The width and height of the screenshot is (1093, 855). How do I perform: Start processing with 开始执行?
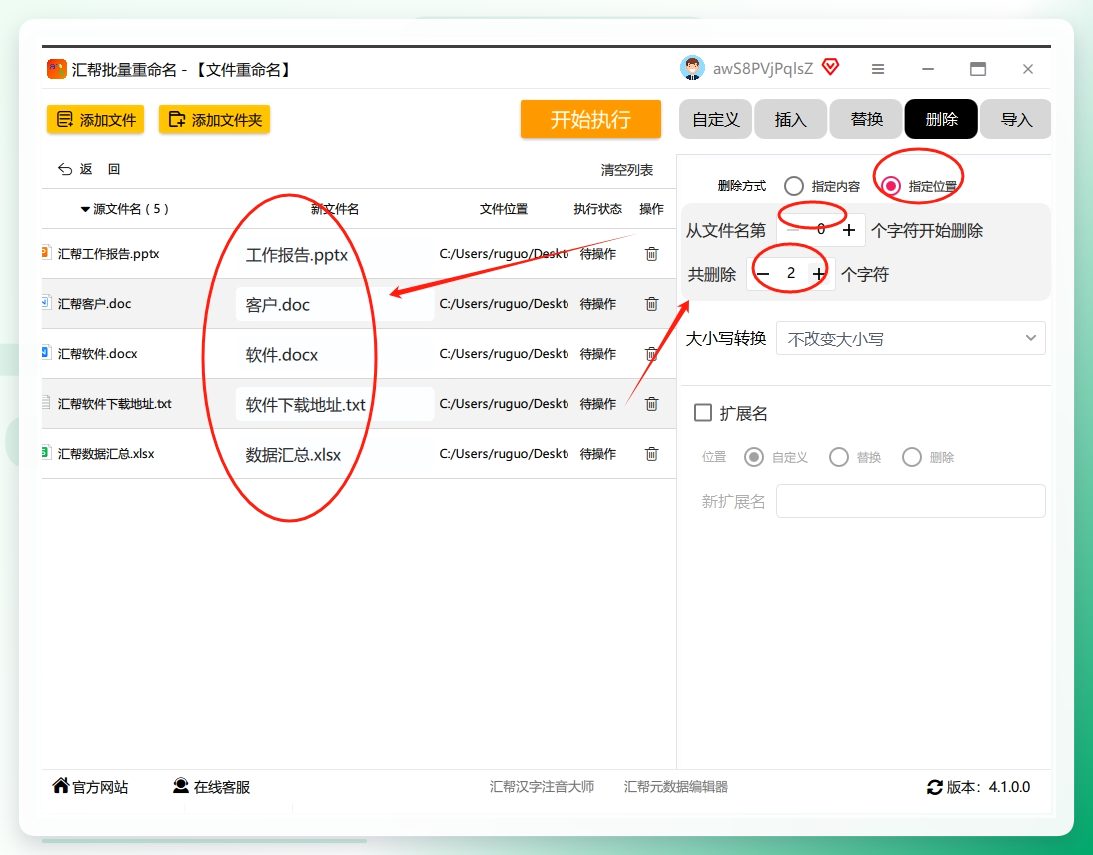(590, 119)
